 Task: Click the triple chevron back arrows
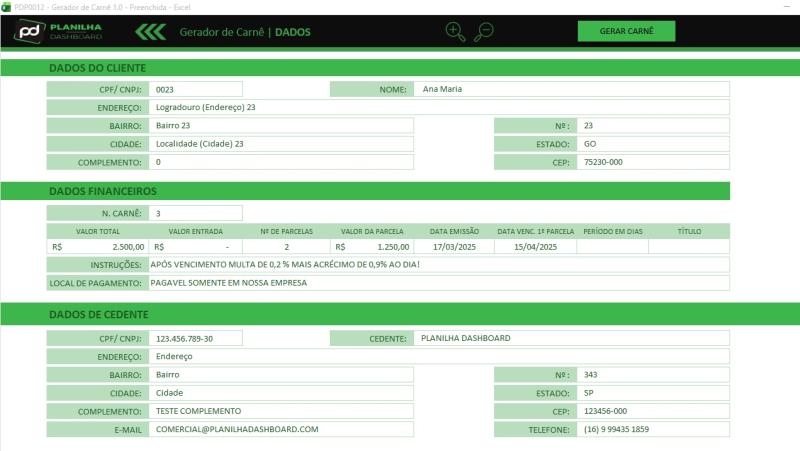[151, 32]
